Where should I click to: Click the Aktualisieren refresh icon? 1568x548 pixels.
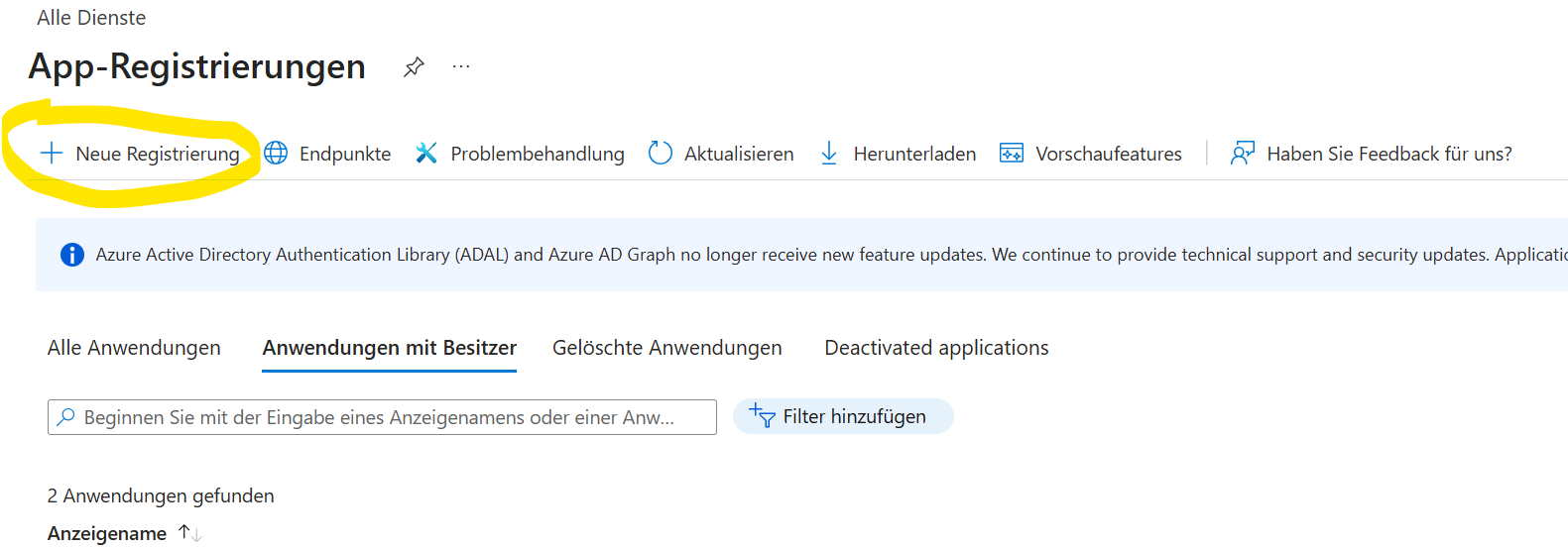coord(660,154)
